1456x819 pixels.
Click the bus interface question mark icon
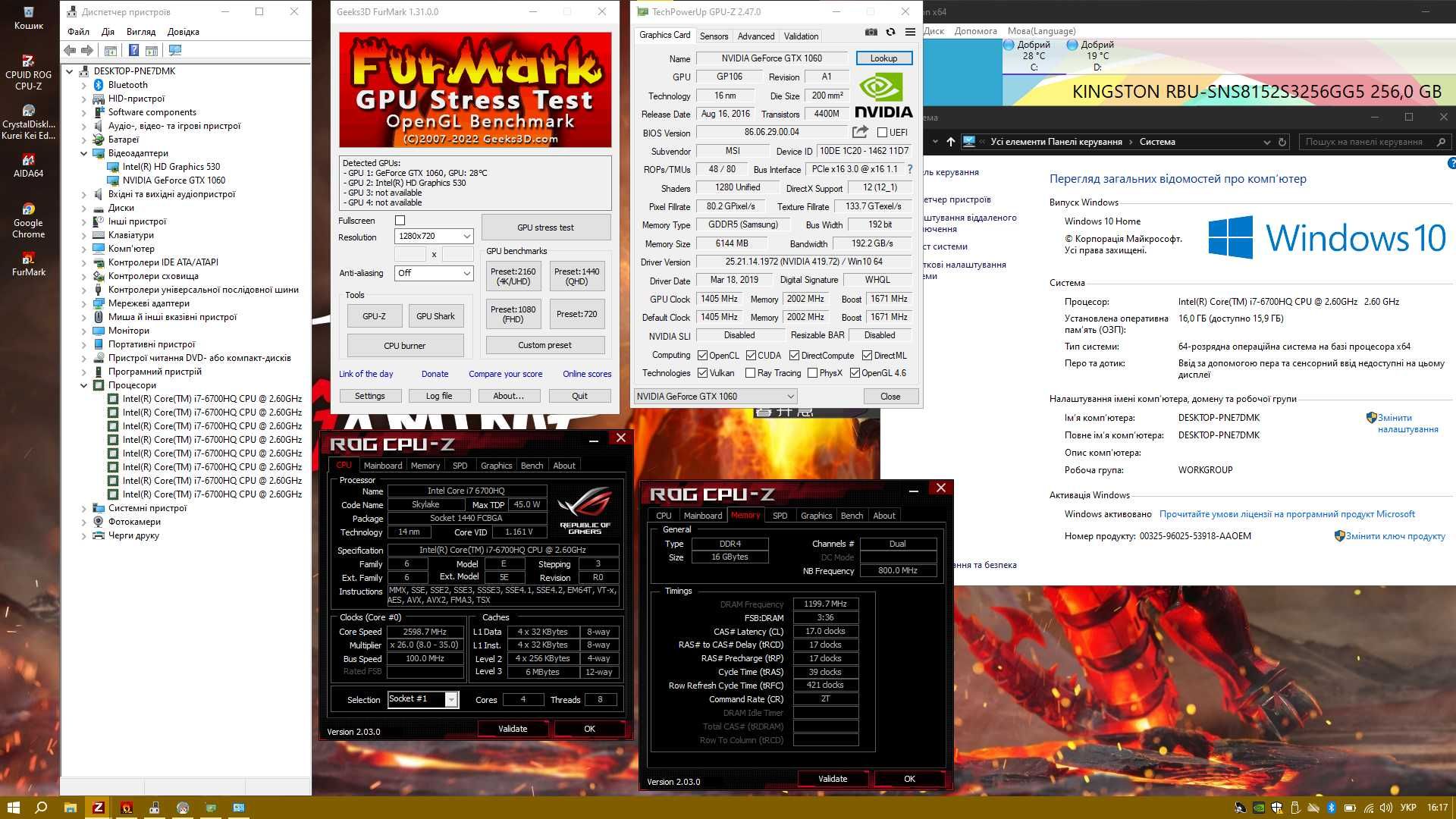point(910,169)
